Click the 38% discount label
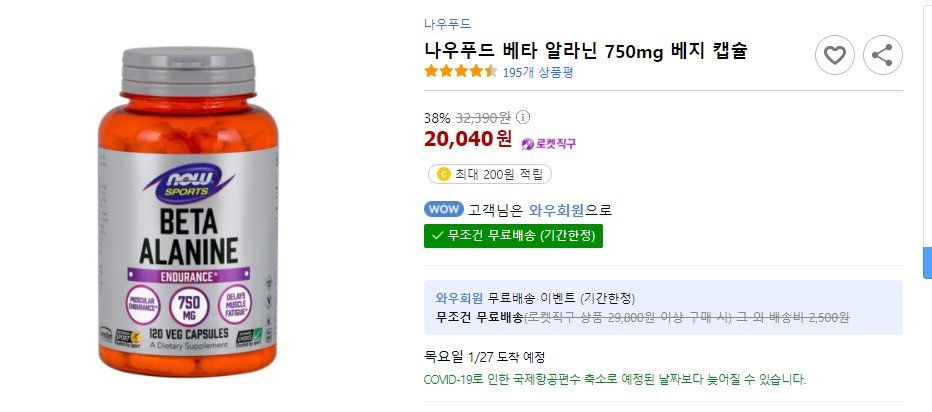Screen dimensions: 932x412 point(437,116)
